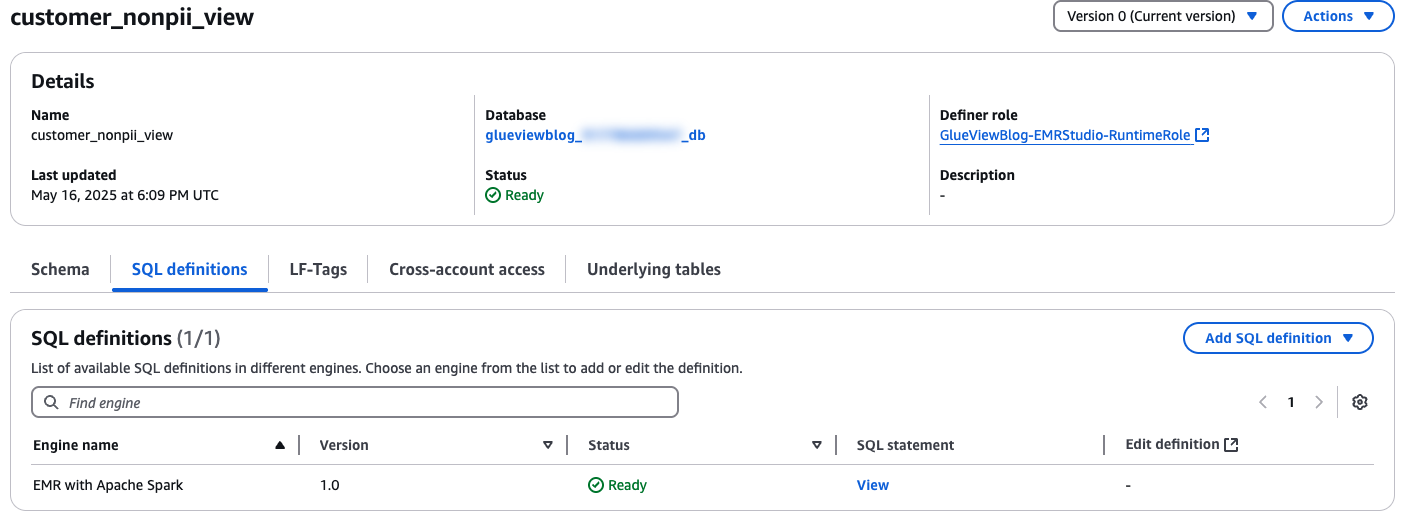The height and width of the screenshot is (517, 1401).
Task: Open the Cross-account access tab
Action: tap(467, 269)
